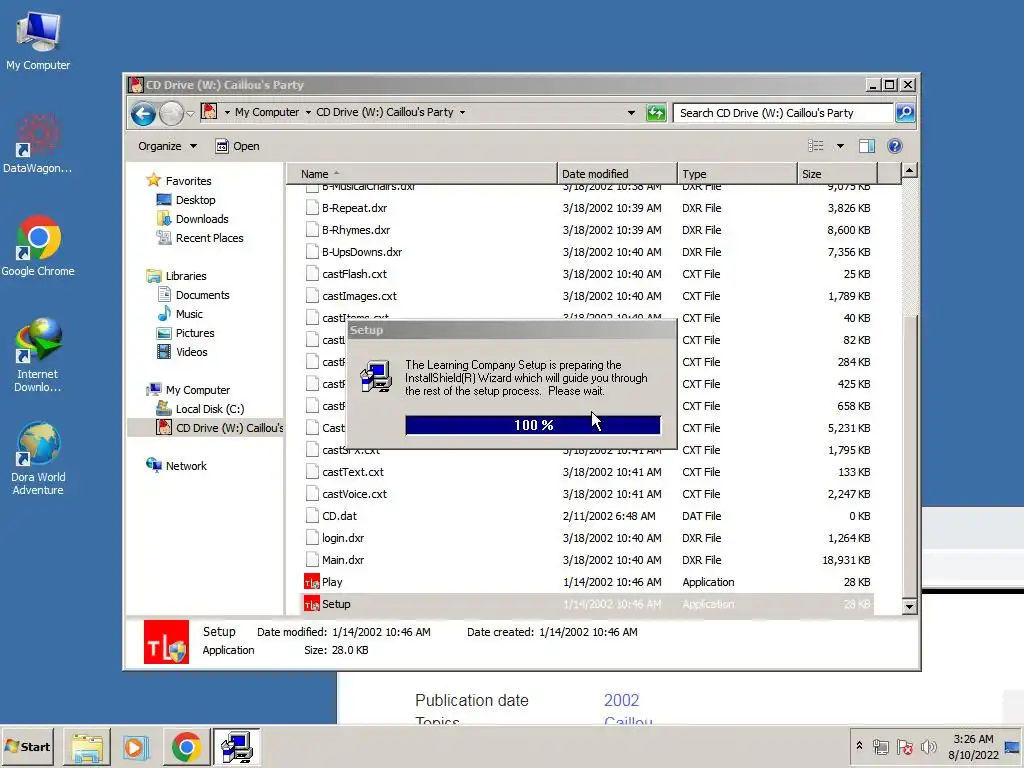Select the CD.dat file
The width and height of the screenshot is (1024, 768).
point(339,516)
